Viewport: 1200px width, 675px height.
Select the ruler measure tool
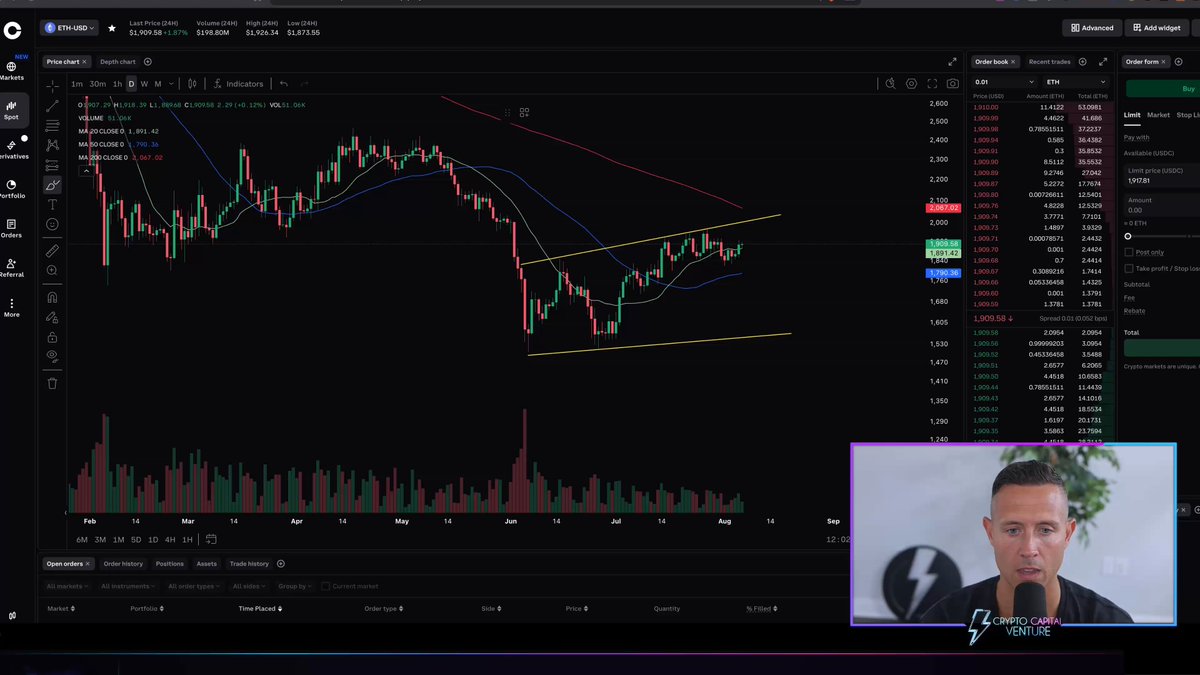coord(52,251)
